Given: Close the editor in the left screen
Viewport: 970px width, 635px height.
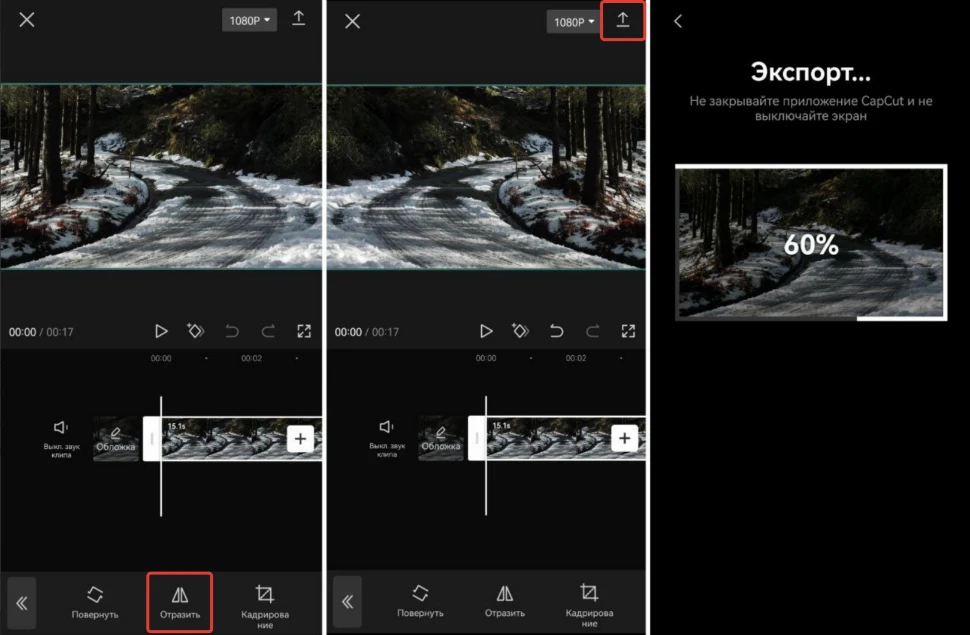Looking at the screenshot, I should coord(27,20).
